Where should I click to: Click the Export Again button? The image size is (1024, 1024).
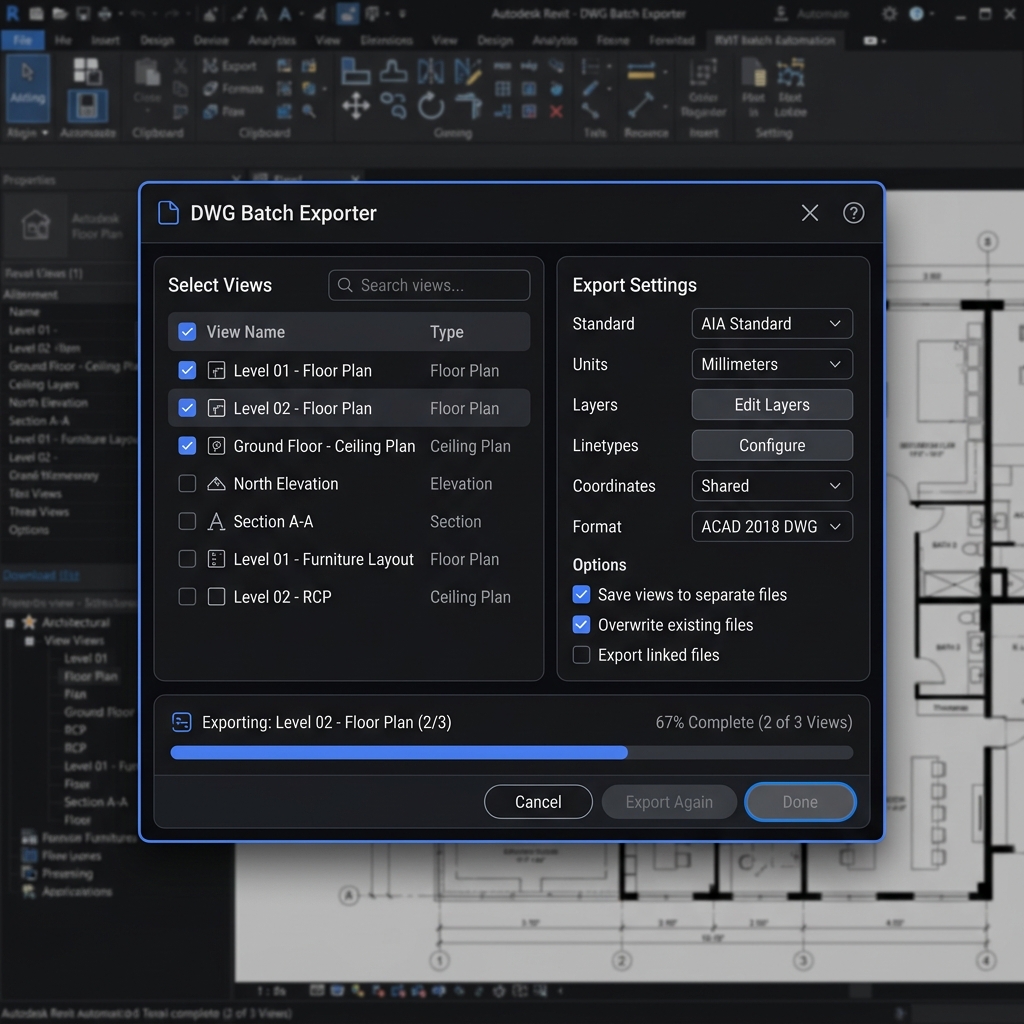click(669, 802)
